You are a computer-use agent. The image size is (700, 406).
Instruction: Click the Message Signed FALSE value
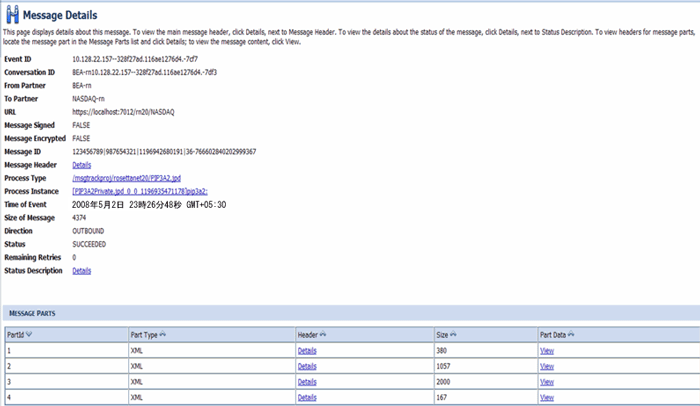(x=81, y=125)
